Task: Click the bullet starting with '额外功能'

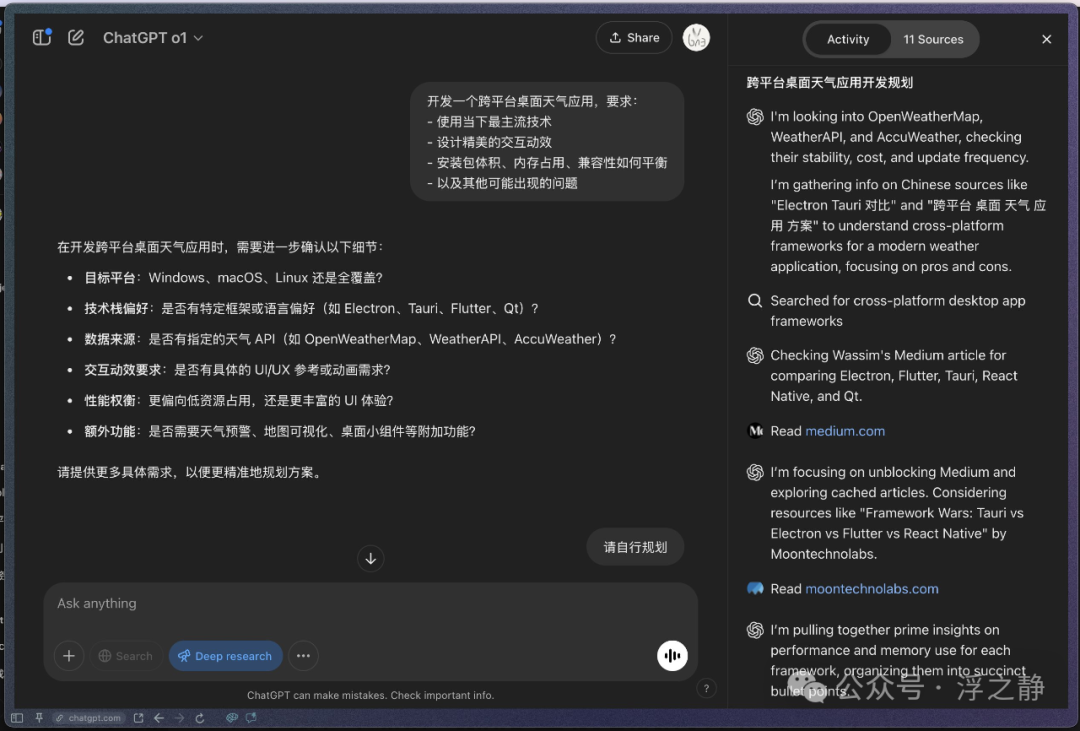Action: click(280, 431)
